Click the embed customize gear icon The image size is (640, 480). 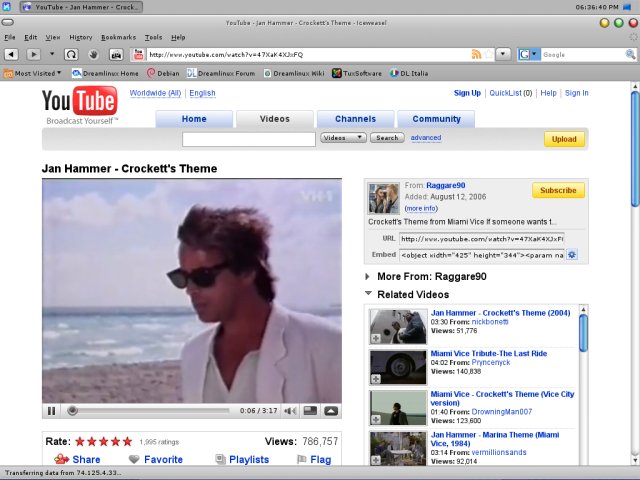pos(573,255)
